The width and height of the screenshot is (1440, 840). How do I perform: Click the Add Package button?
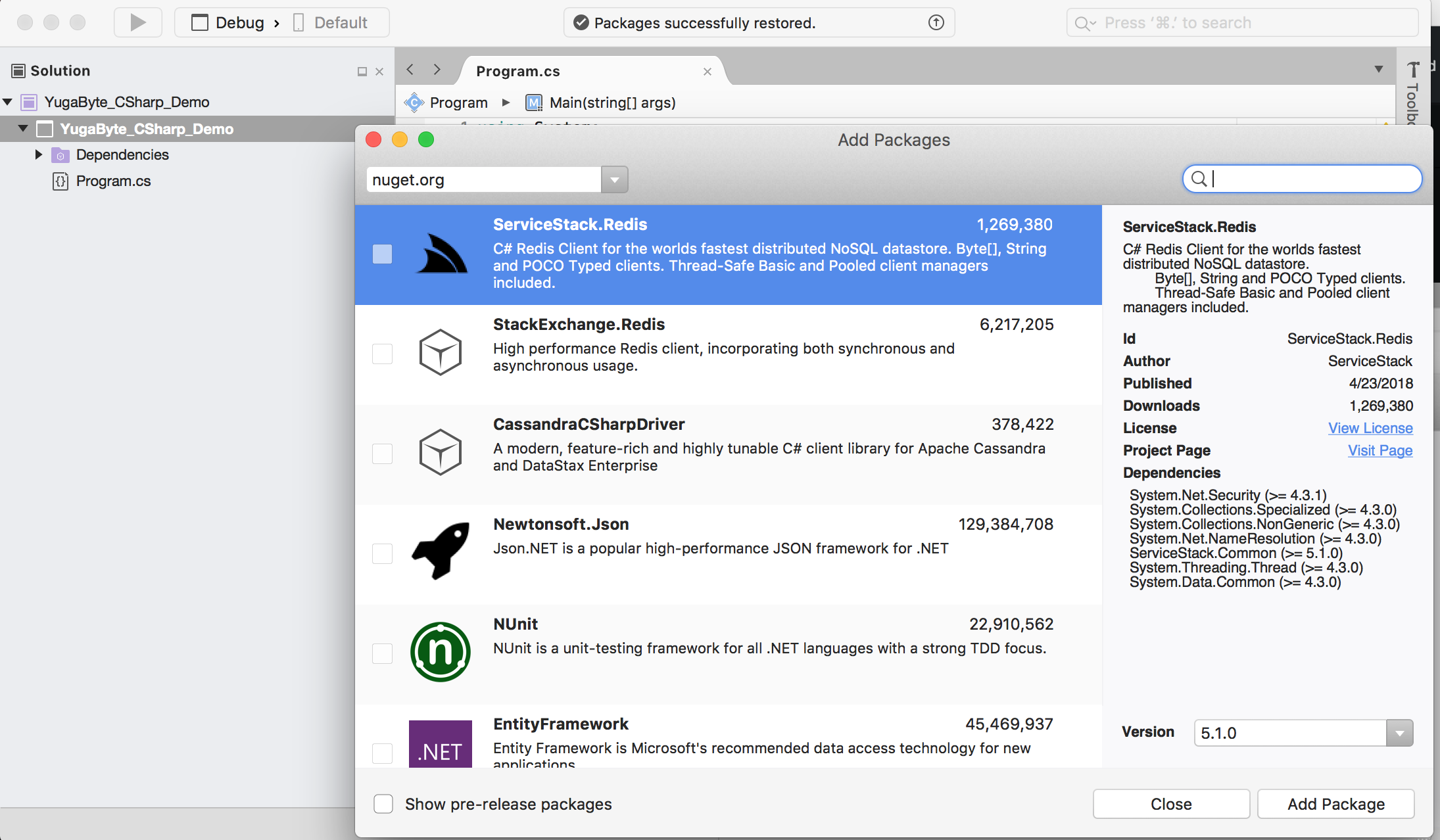click(1335, 804)
